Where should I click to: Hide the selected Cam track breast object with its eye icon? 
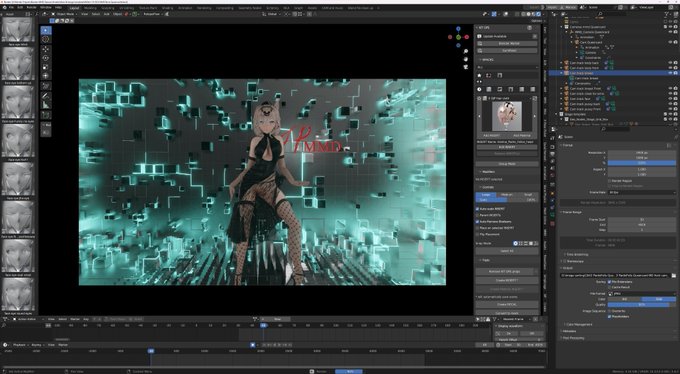[x=670, y=73]
